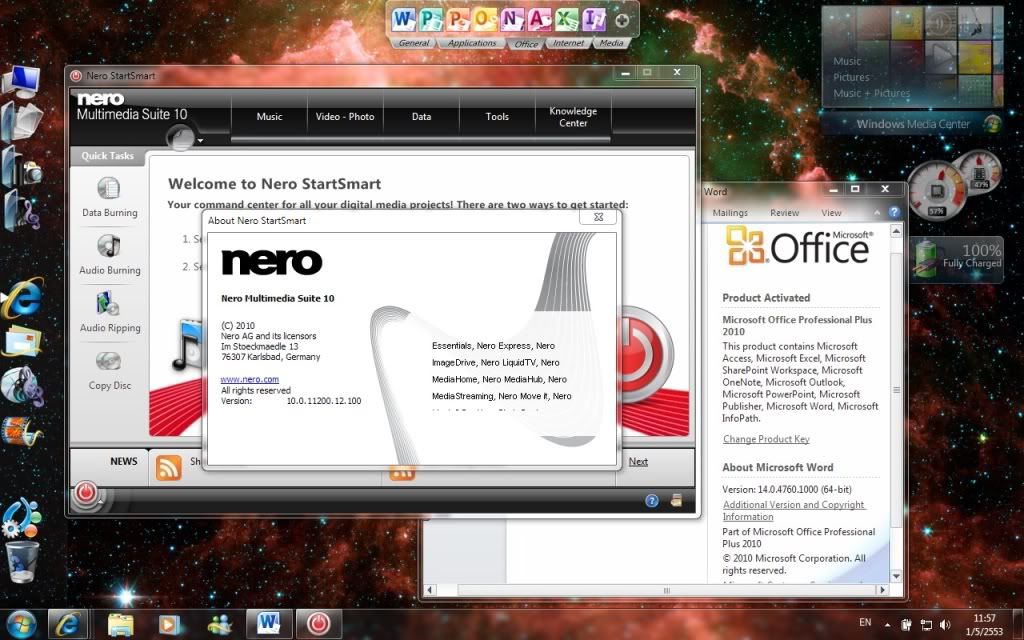The width and height of the screenshot is (1024, 640).
Task: Open Internet Explorer from the desktop sidebar
Action: tap(22, 298)
